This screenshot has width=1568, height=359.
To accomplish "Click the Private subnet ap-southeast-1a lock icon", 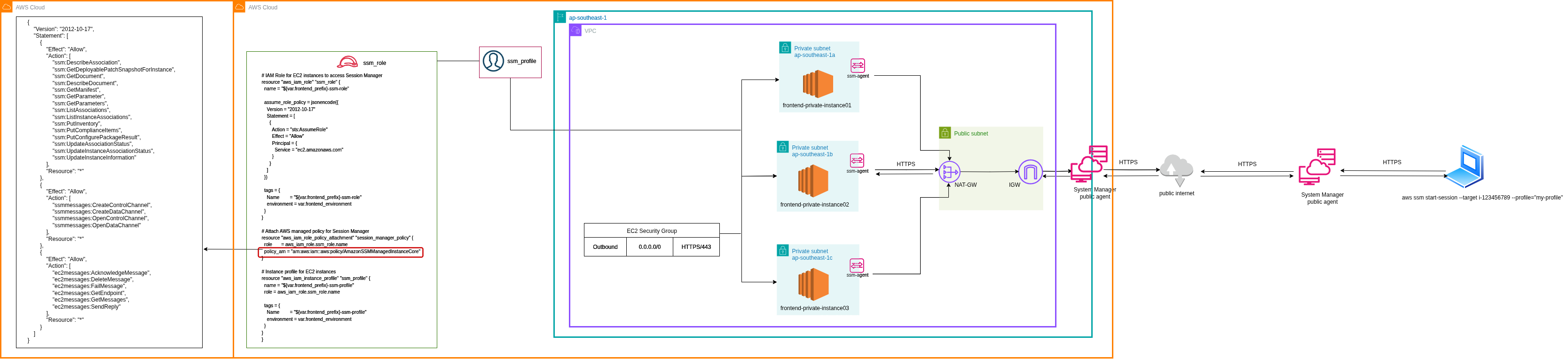I will (785, 48).
